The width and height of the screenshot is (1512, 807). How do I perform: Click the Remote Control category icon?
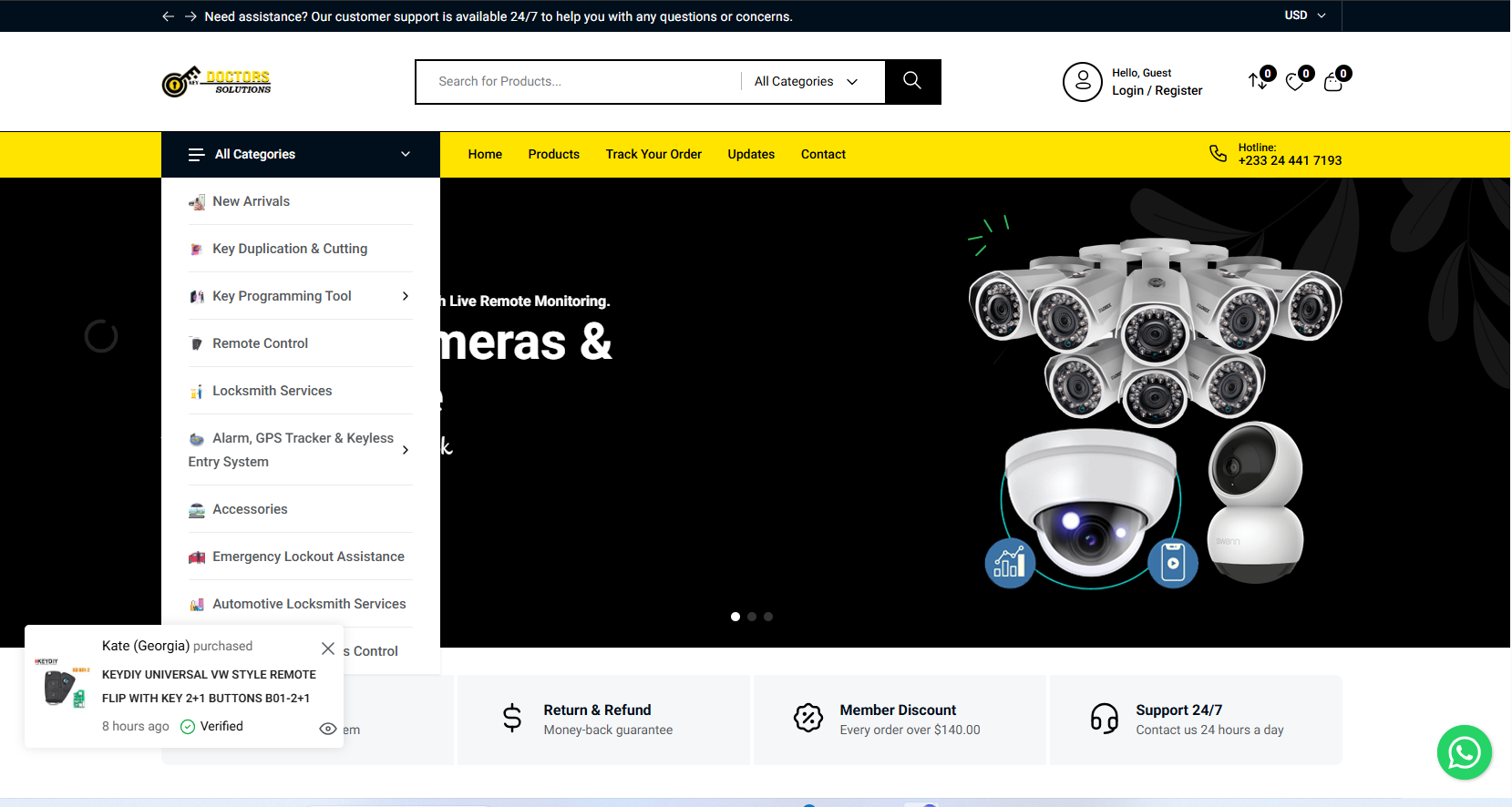point(197,344)
